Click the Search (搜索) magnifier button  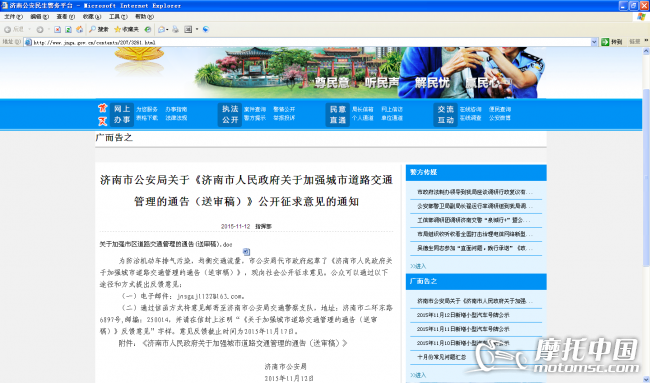(x=99, y=29)
